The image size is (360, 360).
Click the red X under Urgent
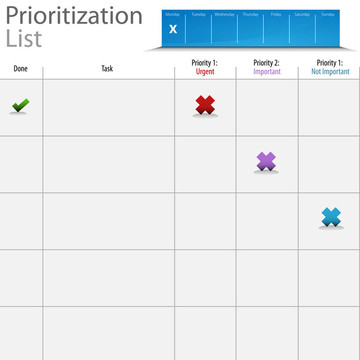pyautogui.click(x=205, y=105)
